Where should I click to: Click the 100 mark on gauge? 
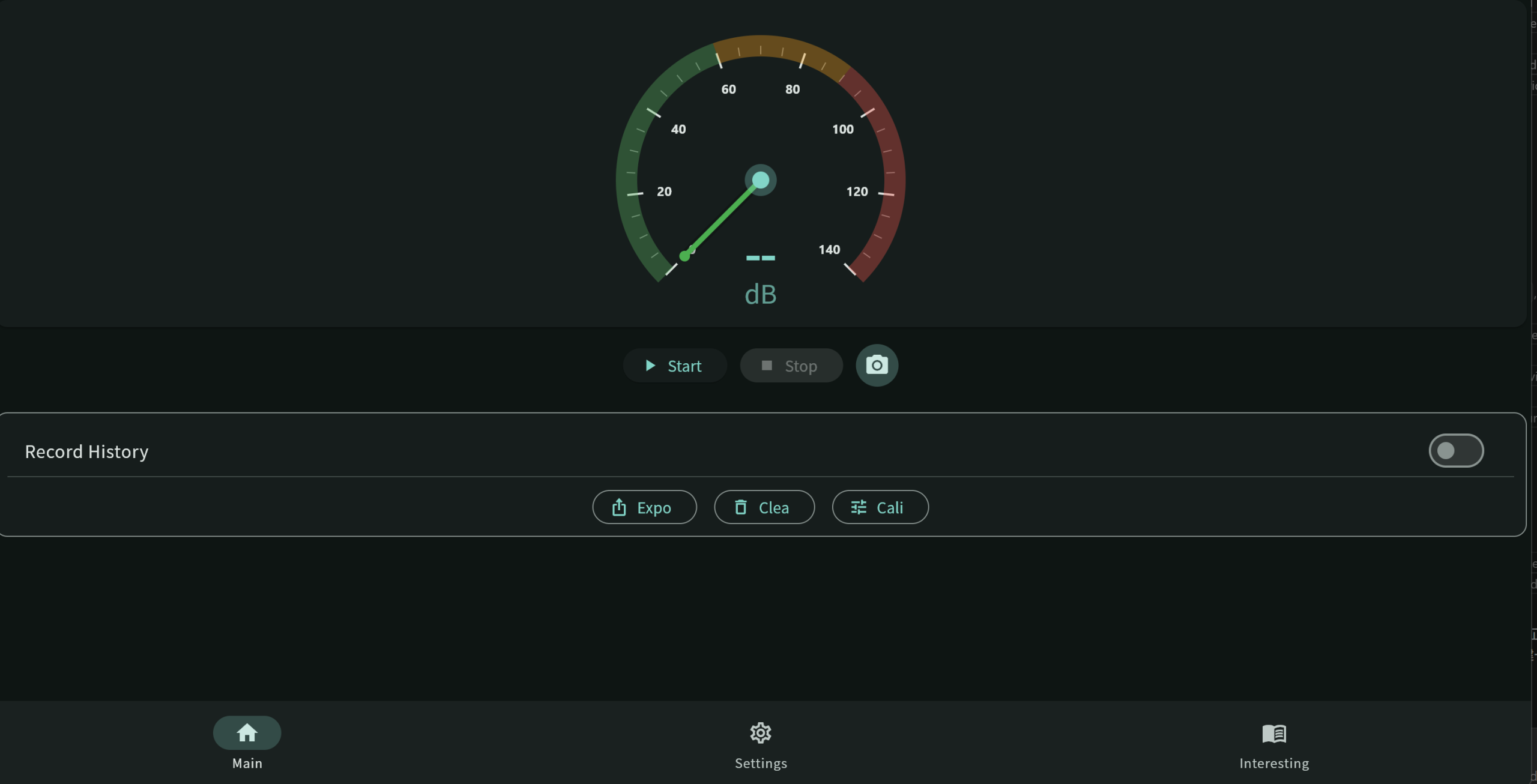click(842, 129)
